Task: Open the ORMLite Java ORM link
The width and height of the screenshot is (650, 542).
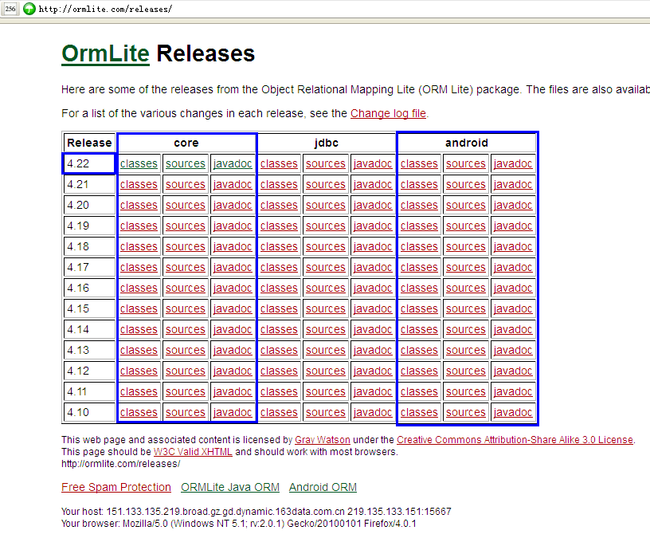Action: [x=230, y=487]
